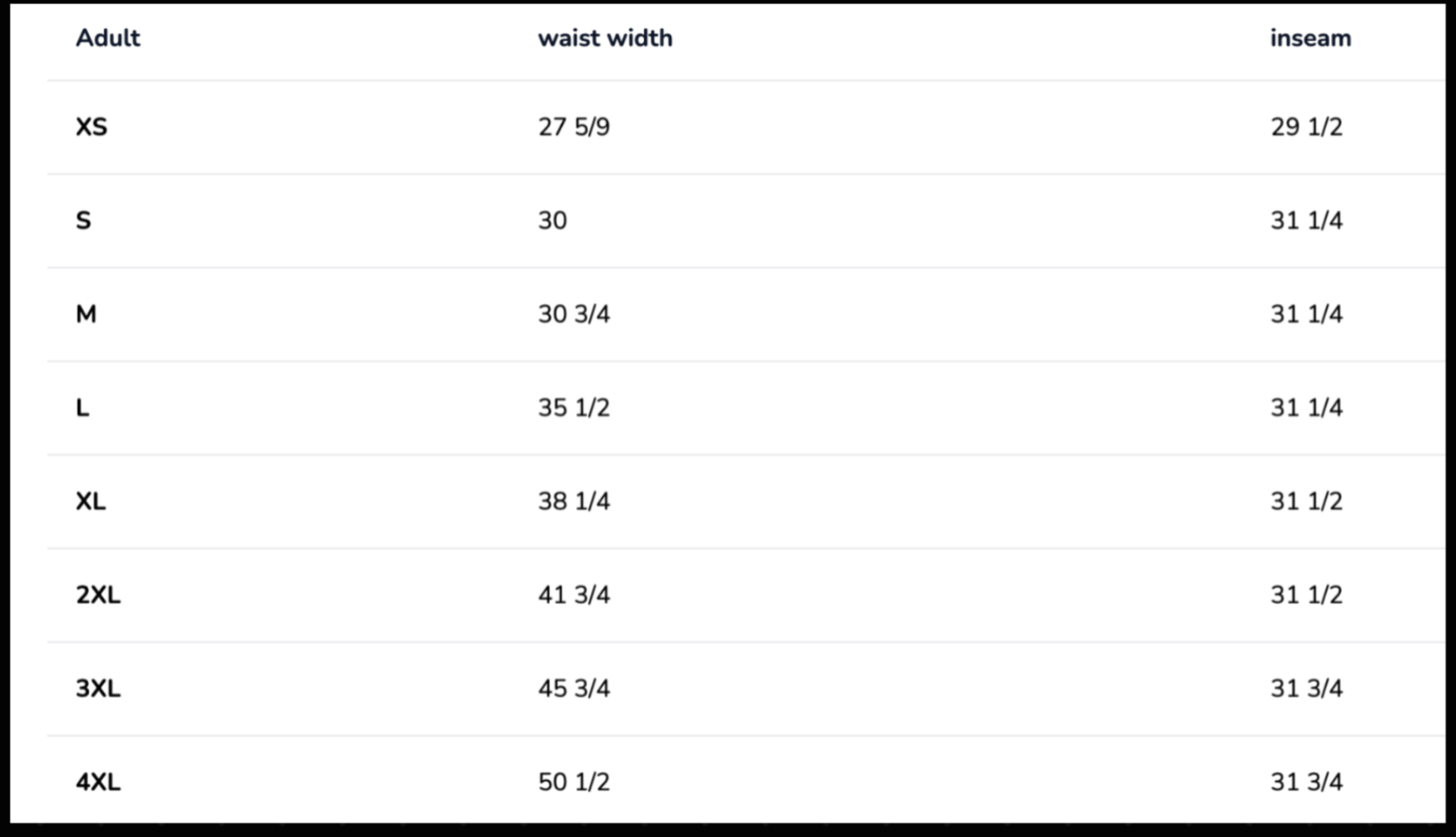Screen dimensions: 1456x837
Task: Click the 30 3/4 waist width value
Action: 573,314
